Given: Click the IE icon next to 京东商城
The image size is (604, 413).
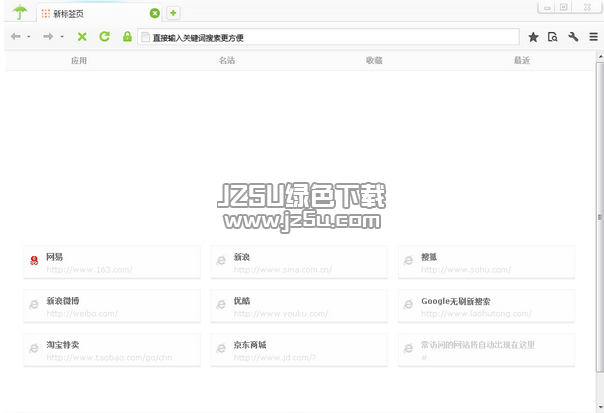Looking at the screenshot, I should tap(221, 349).
